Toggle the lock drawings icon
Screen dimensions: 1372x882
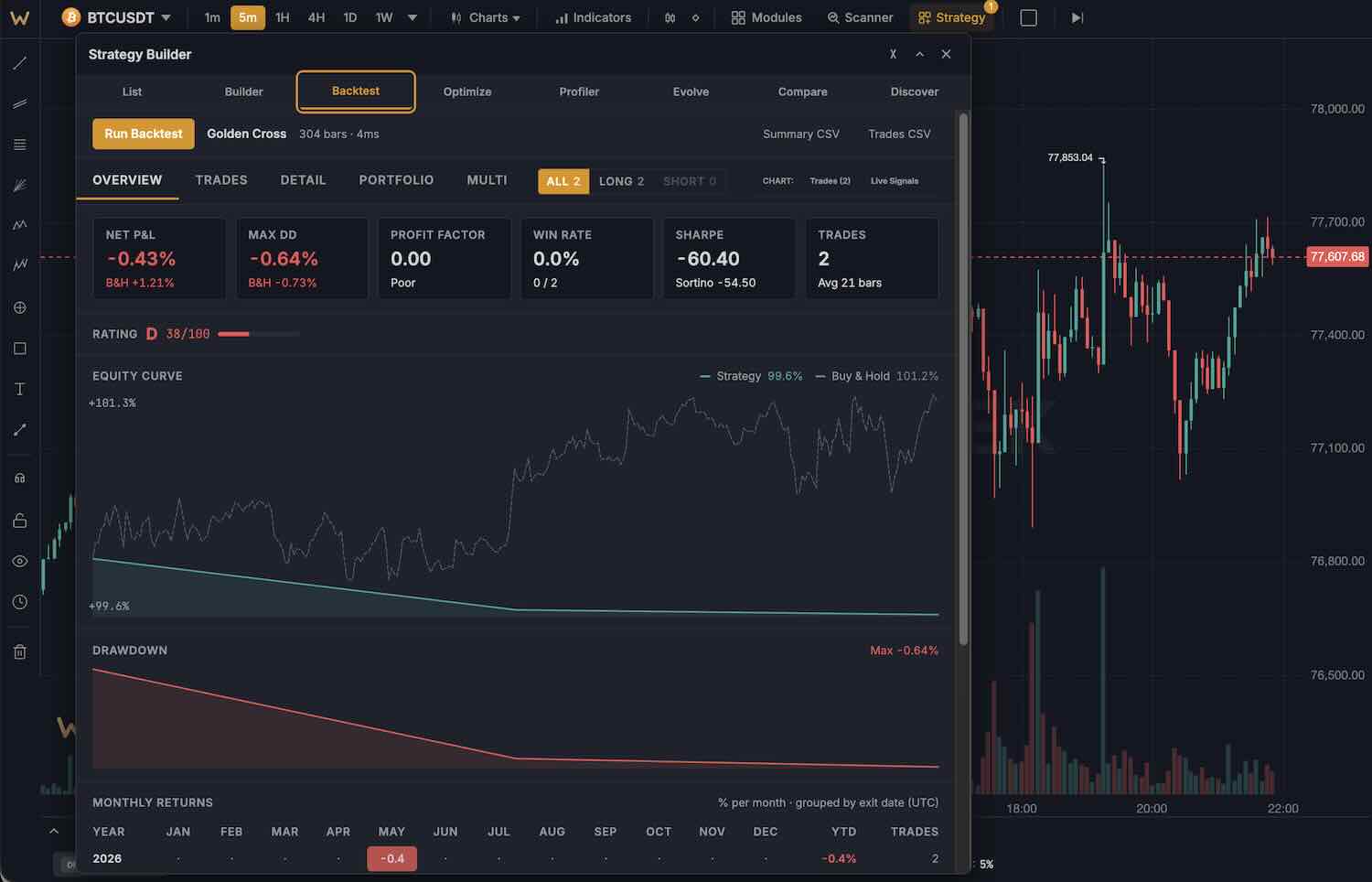pos(19,521)
